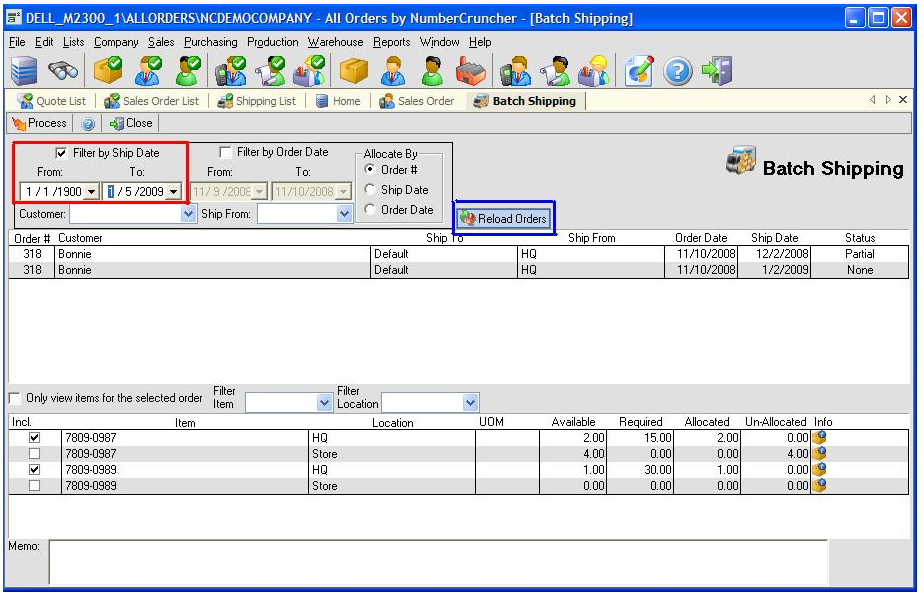Expand the Filter Item dropdown
924x595 pixels.
(x=324, y=403)
